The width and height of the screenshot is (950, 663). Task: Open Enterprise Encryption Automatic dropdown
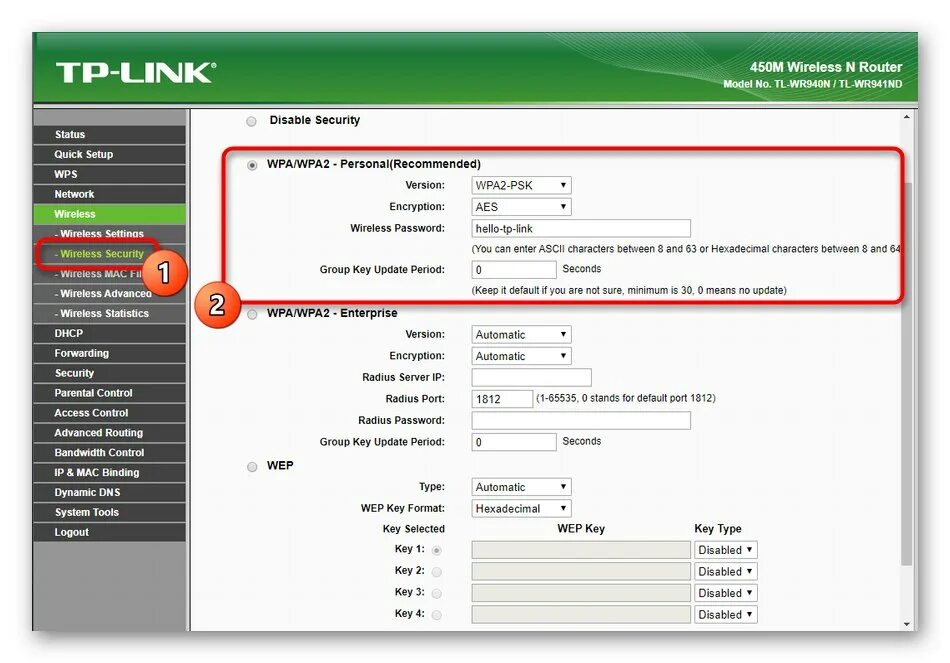coord(521,356)
